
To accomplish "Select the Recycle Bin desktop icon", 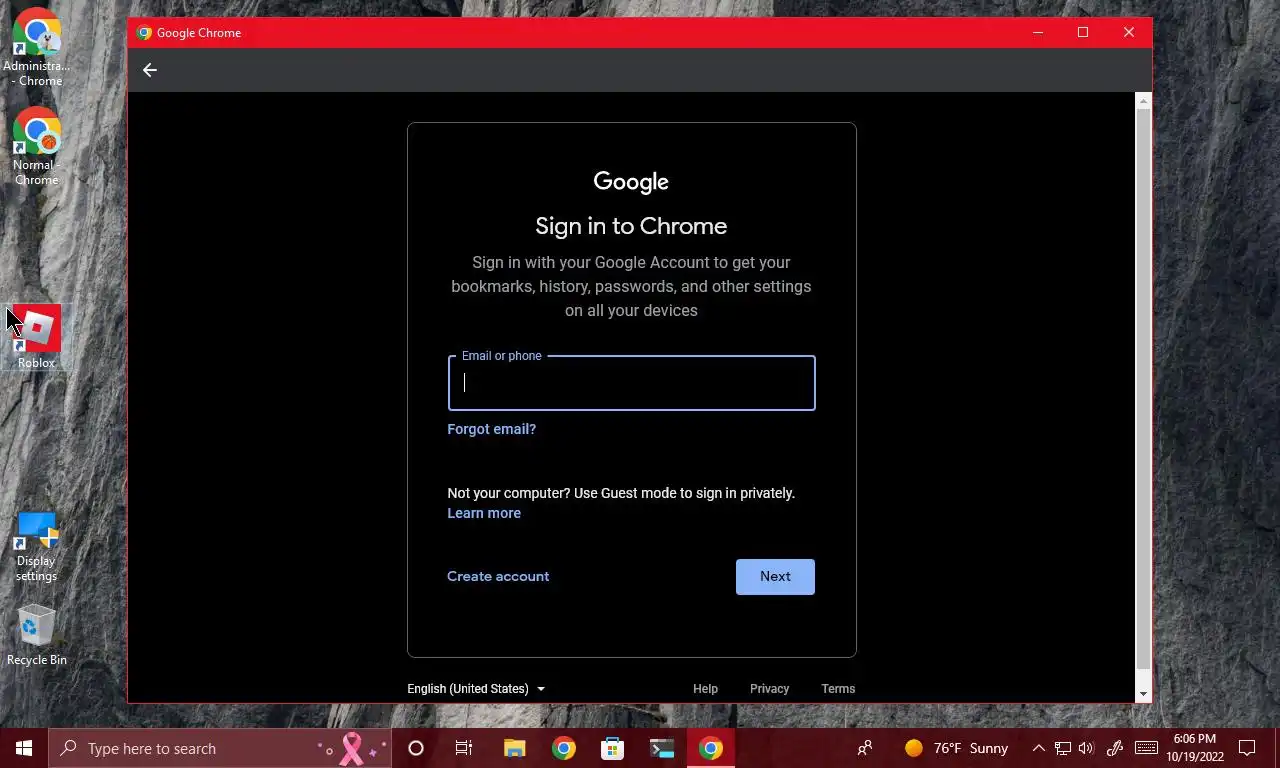I will 37,635.
